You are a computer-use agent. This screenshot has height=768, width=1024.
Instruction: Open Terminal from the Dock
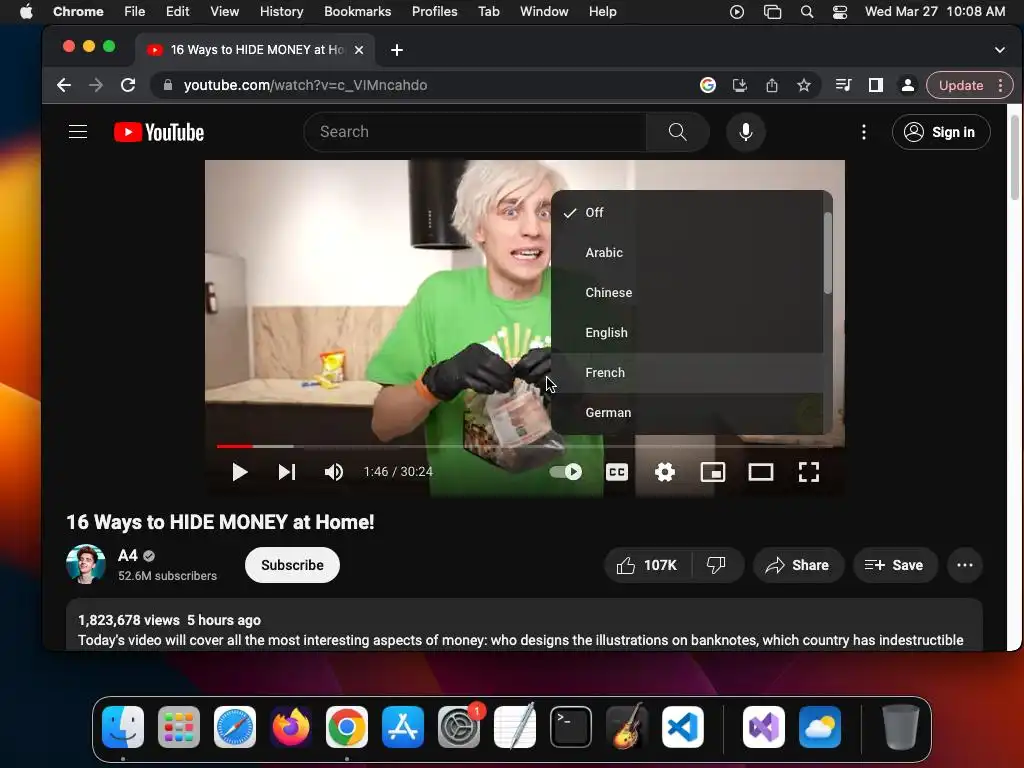click(571, 727)
